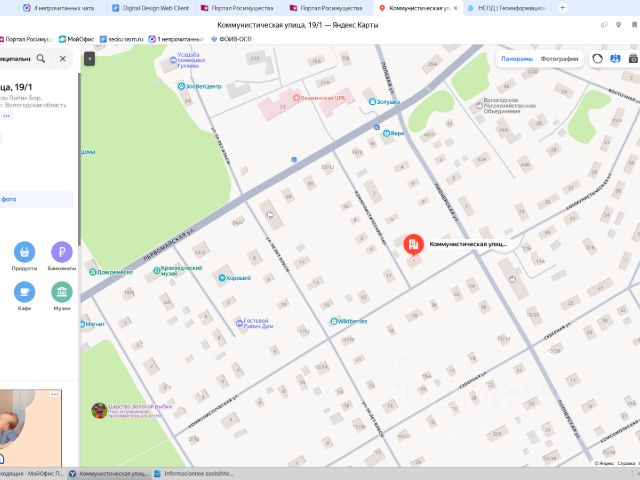Close the Коммунистическая улица browser tab
The height and width of the screenshot is (480, 640).
[x=456, y=8]
